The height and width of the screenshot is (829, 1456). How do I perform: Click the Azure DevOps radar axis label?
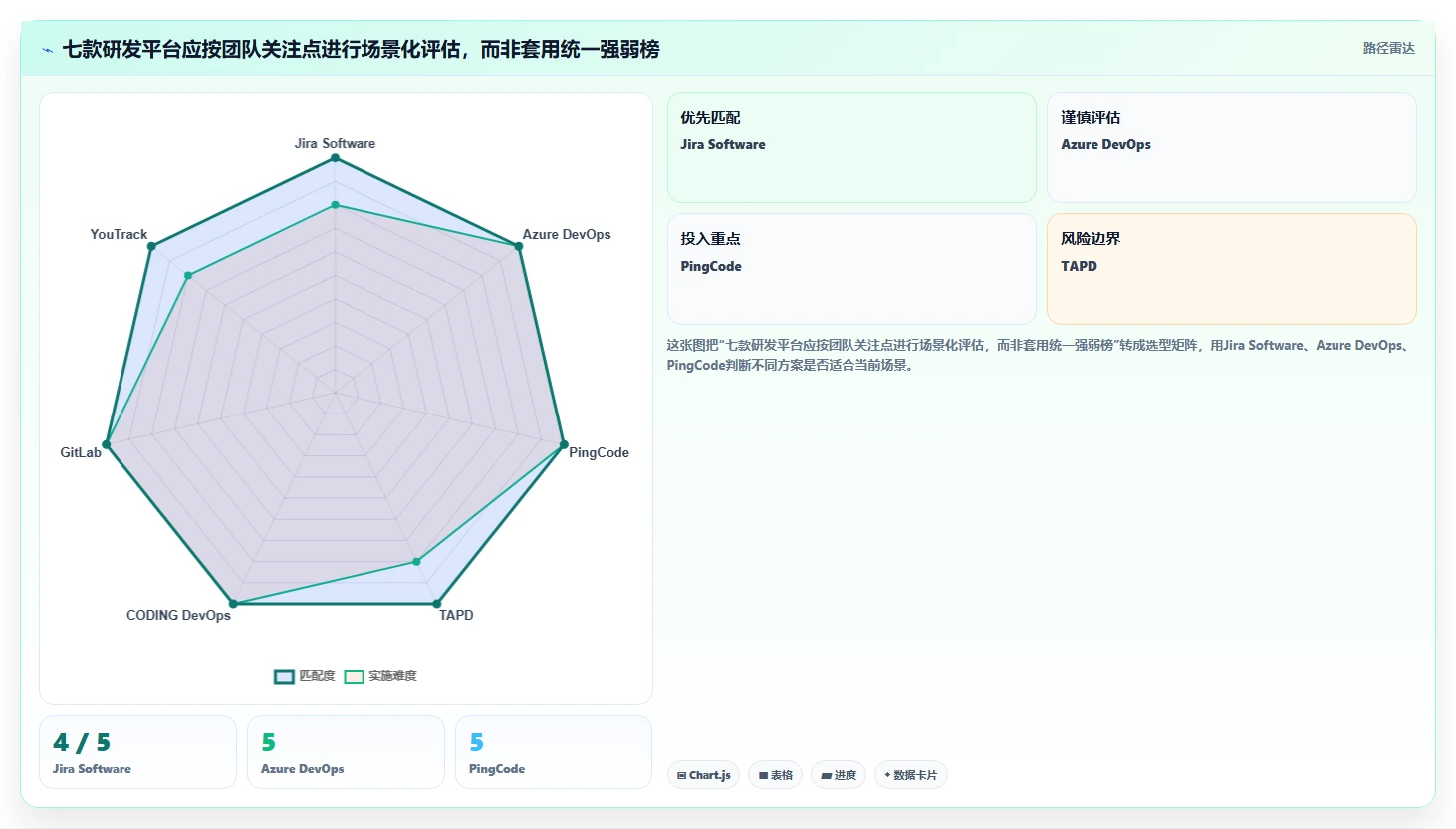[x=567, y=234]
